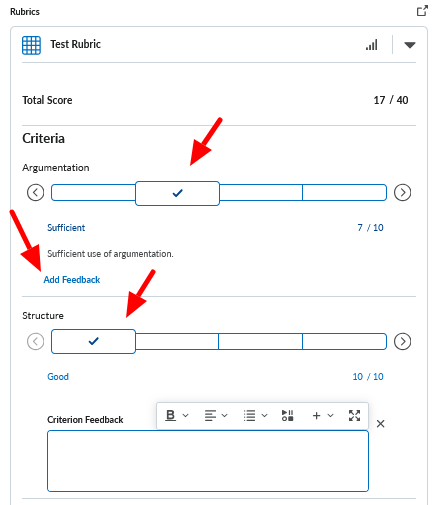The height and width of the screenshot is (505, 435).
Task: Select first level for Argumentation criterion
Action: click(93, 192)
